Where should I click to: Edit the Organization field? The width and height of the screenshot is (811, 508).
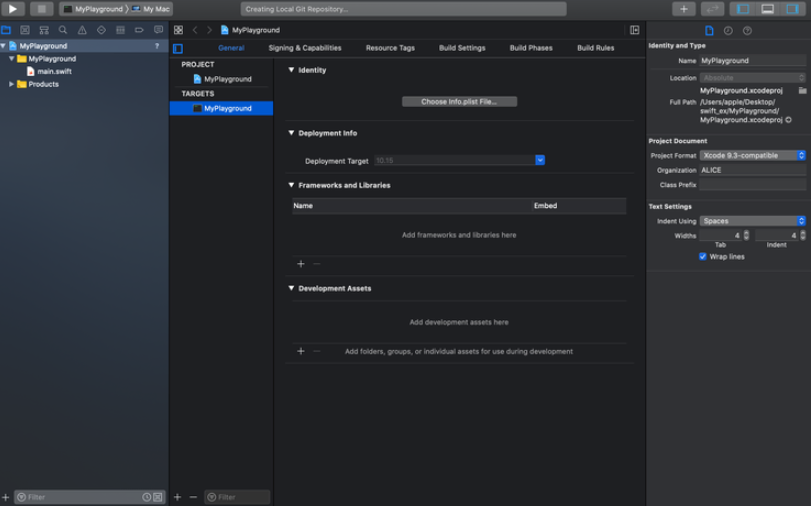(753, 170)
